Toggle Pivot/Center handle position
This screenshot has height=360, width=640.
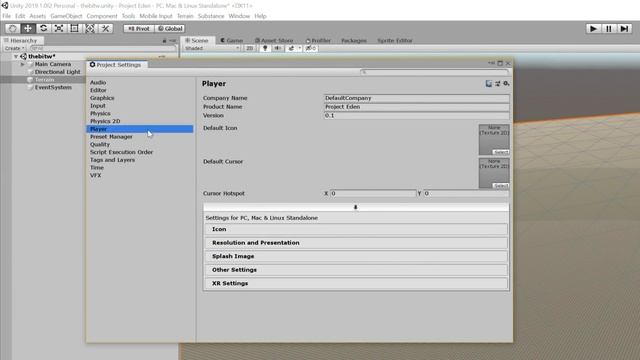click(x=139, y=29)
